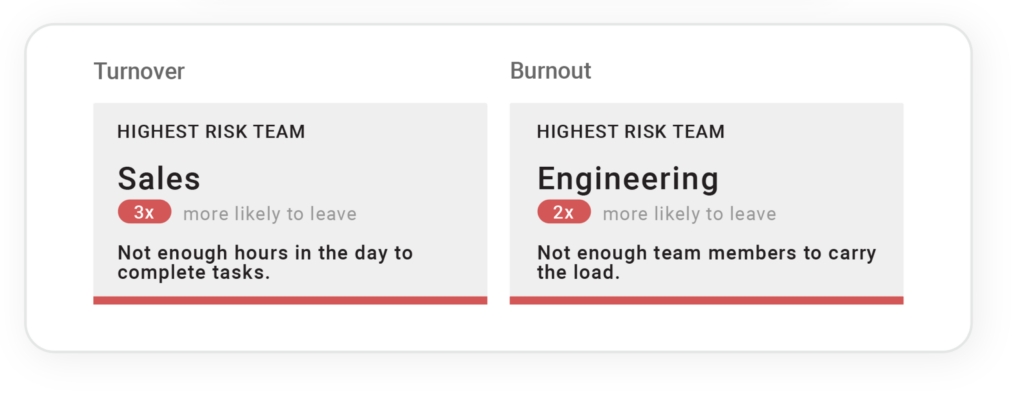Click the Burnout section heading
This screenshot has width=1024, height=408.
click(551, 71)
